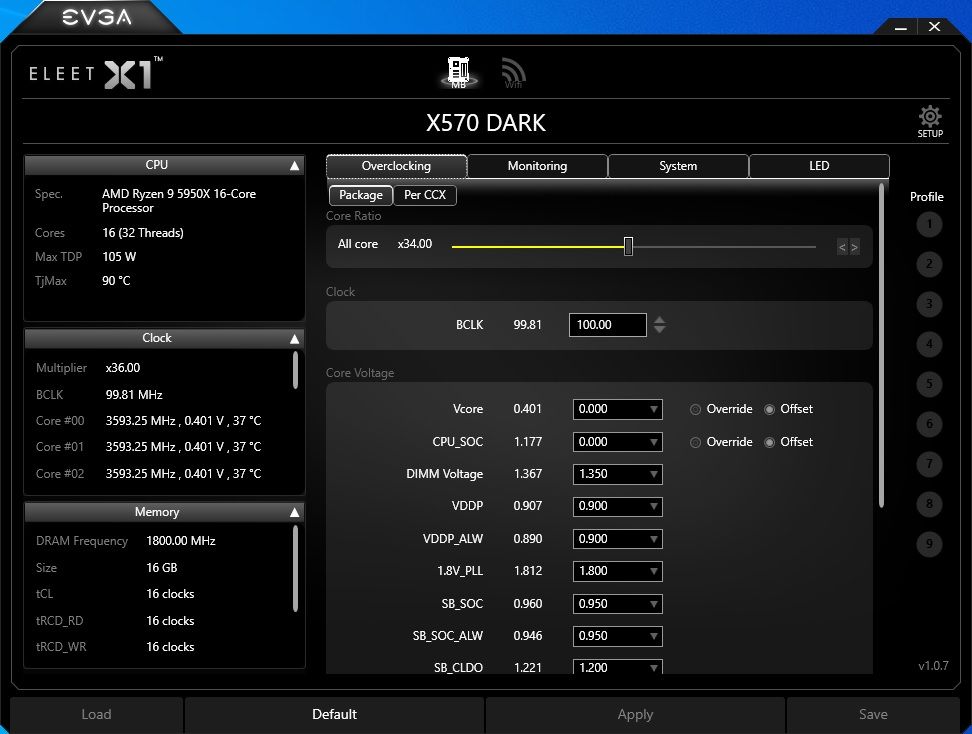Click the Save button
The image size is (972, 734).
(x=873, y=714)
